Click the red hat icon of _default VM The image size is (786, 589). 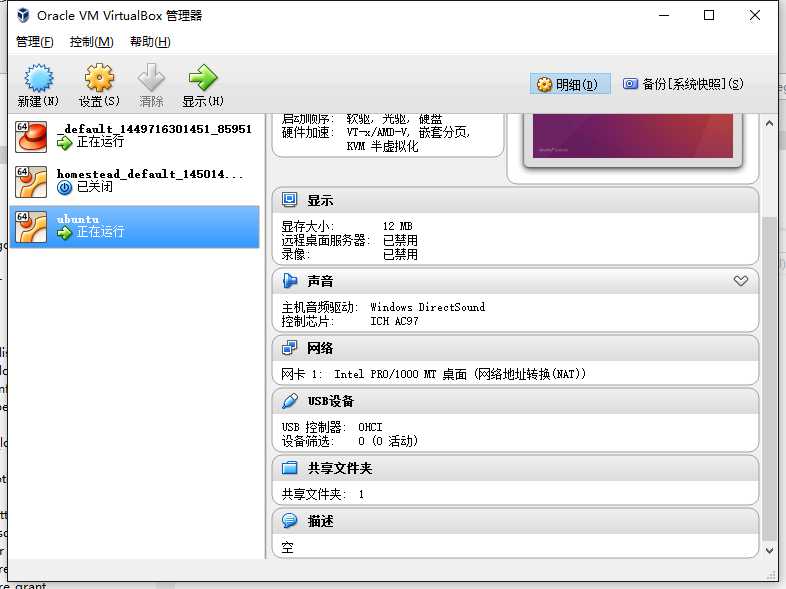[31, 136]
